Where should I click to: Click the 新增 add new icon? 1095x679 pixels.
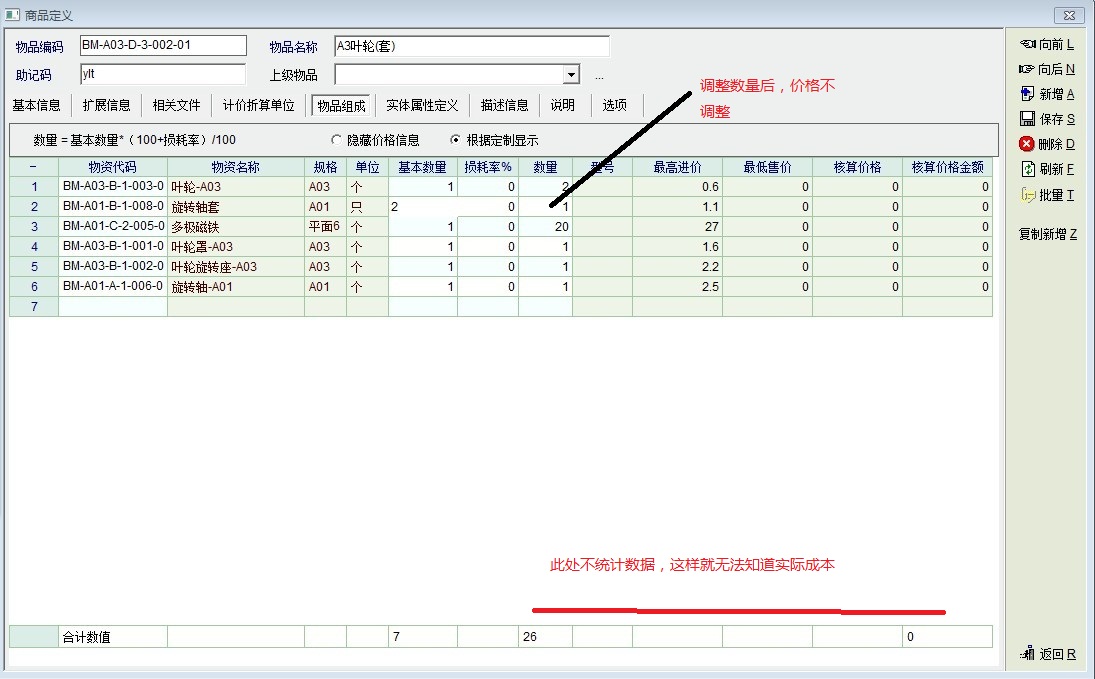(1026, 94)
